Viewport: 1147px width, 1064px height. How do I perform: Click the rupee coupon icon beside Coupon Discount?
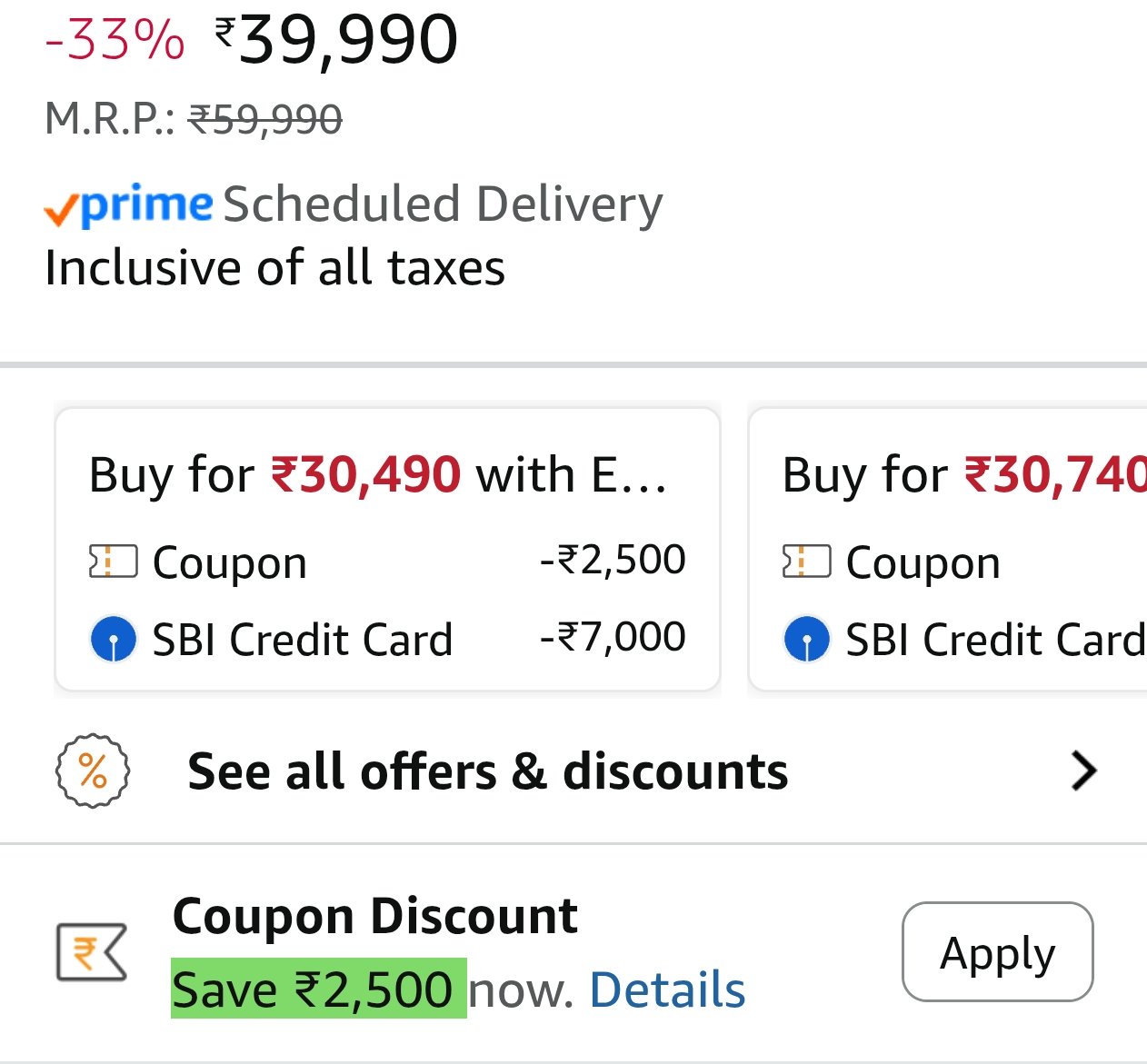[91, 952]
